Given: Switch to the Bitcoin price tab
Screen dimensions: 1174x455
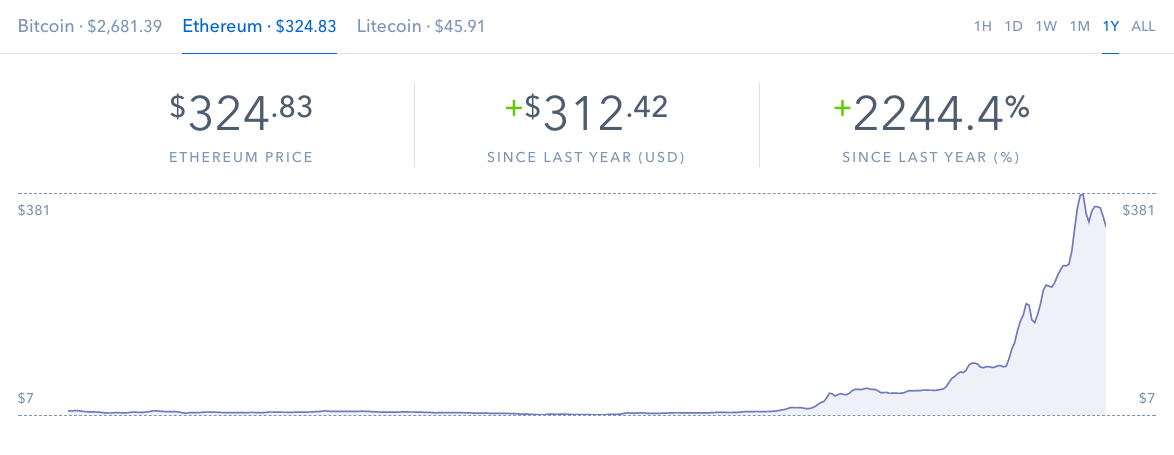Looking at the screenshot, I should coord(90,26).
